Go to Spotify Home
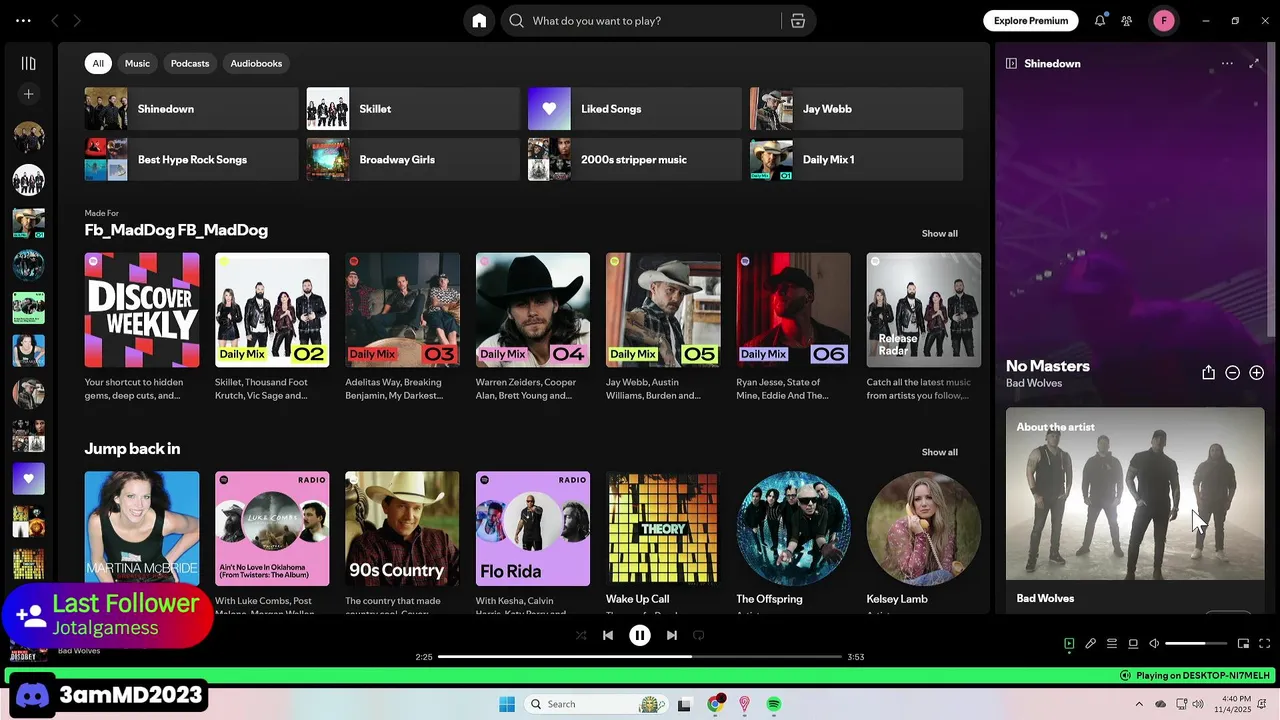1280x720 pixels. [479, 21]
